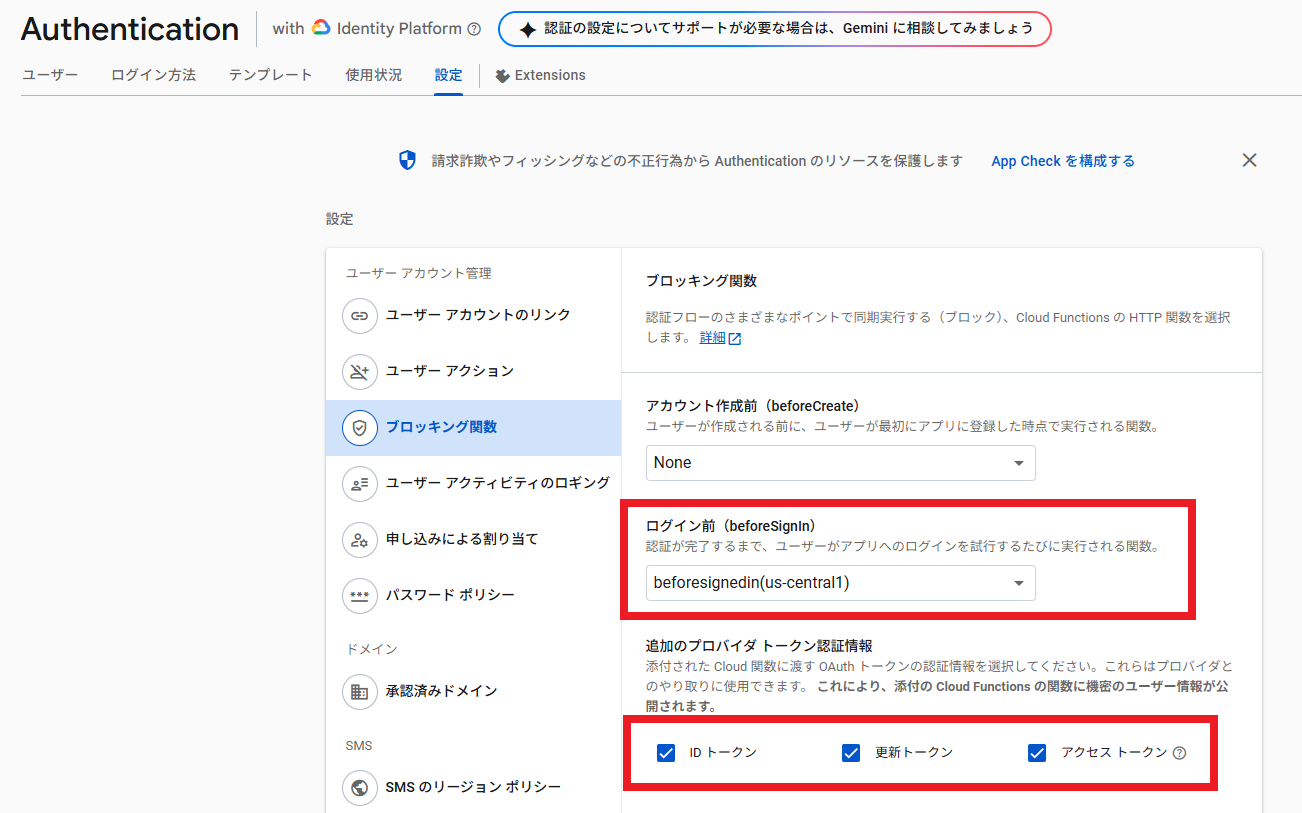Open ユーザー アクション settings

(x=473, y=371)
